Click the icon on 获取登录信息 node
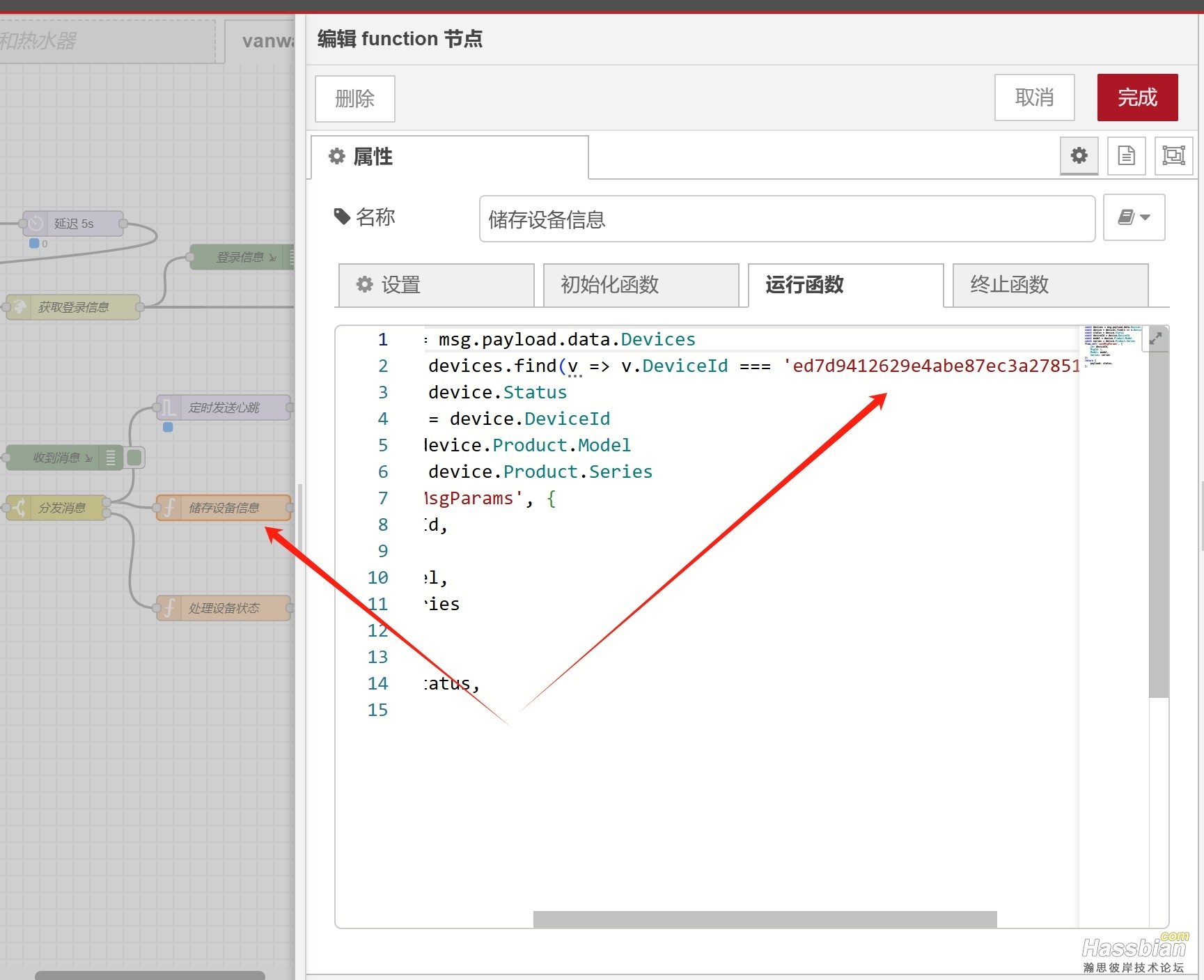 click(x=19, y=307)
